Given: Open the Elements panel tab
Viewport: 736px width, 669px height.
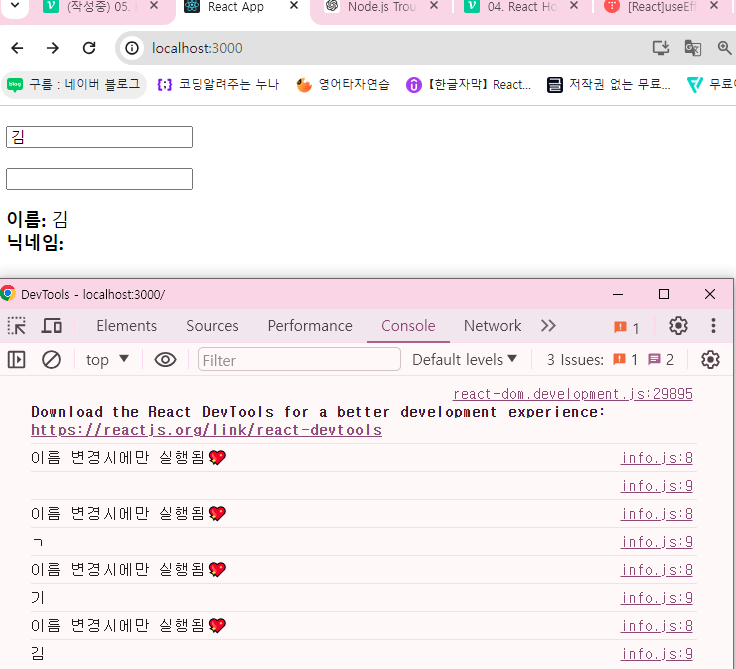Looking at the screenshot, I should (127, 326).
